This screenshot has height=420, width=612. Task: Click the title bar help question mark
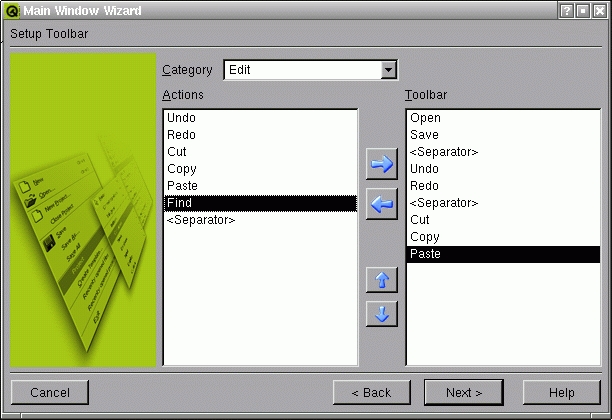click(x=566, y=11)
